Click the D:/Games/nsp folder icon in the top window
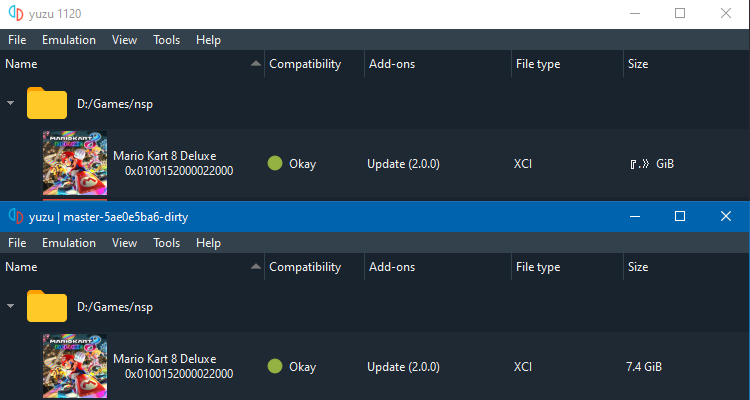 [47, 103]
